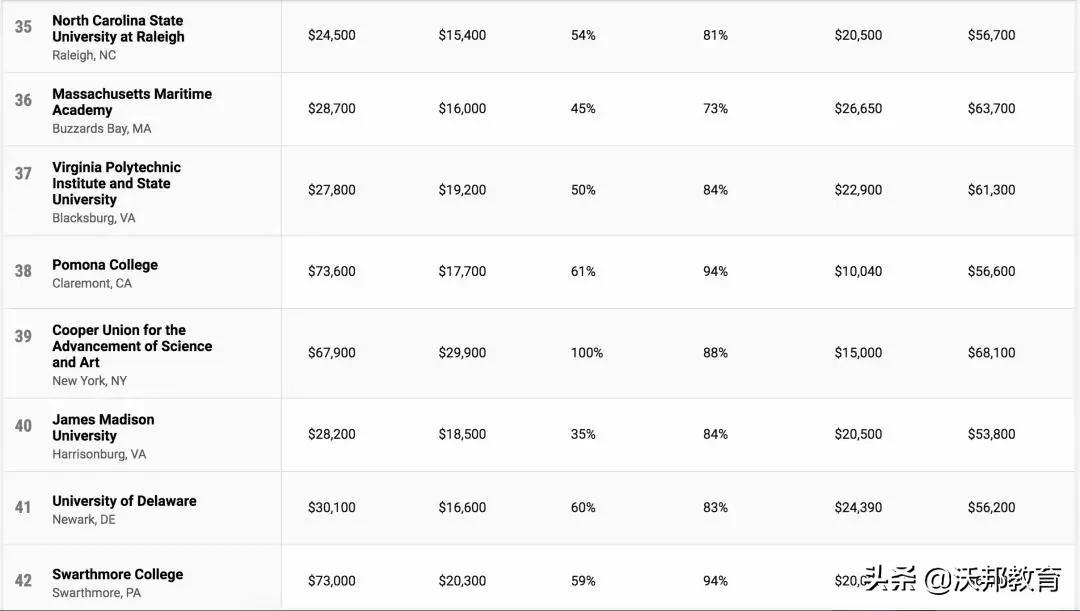Click rank number 35
Screen dimensions: 1080x611
coord(23,27)
